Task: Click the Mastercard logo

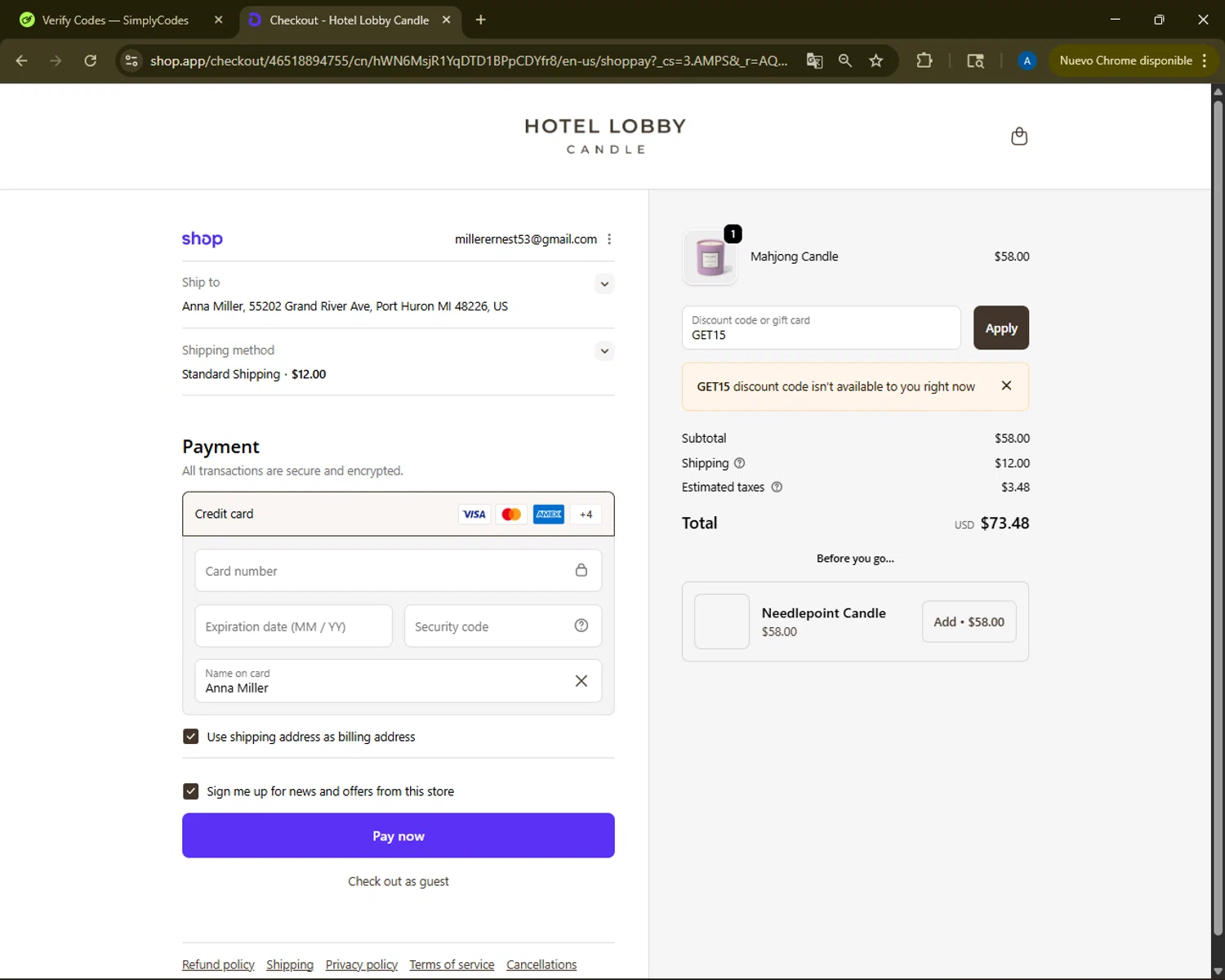Action: click(x=511, y=514)
